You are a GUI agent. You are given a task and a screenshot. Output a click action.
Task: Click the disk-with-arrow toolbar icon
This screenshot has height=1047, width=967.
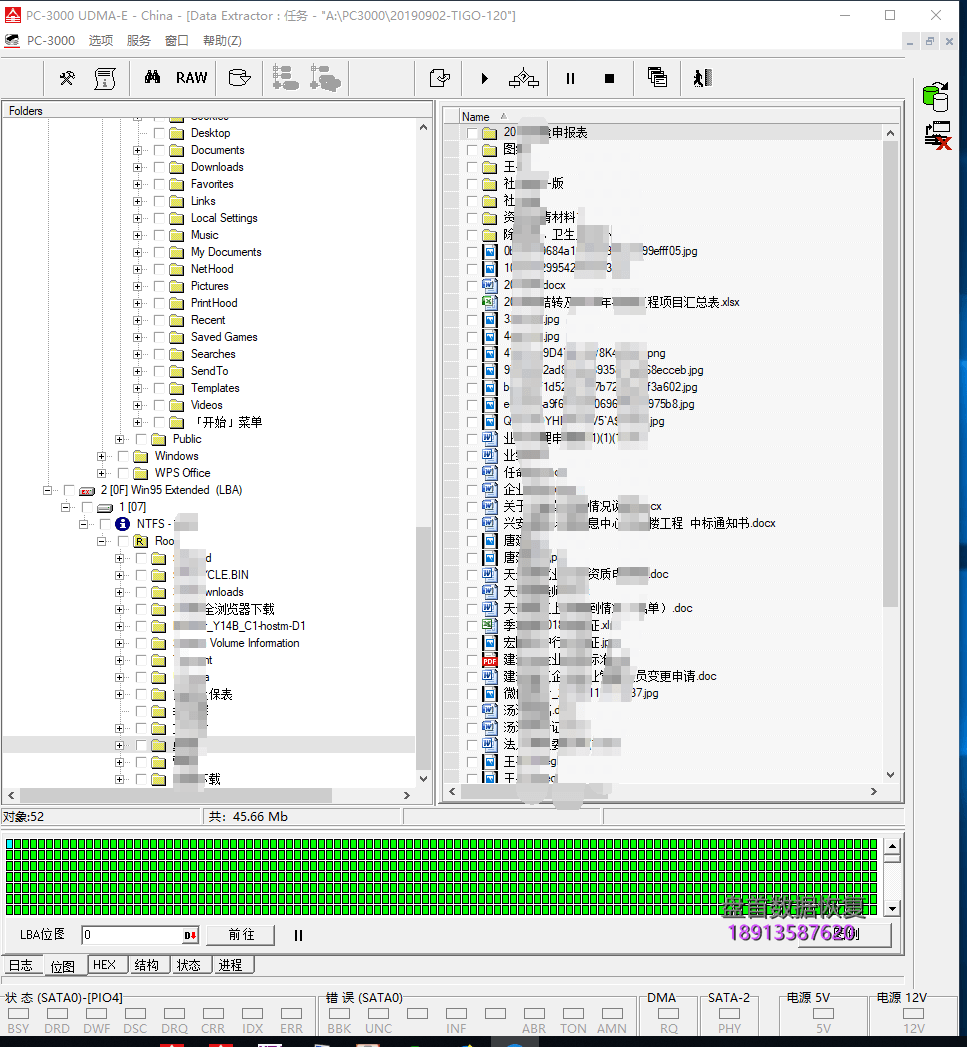239,78
